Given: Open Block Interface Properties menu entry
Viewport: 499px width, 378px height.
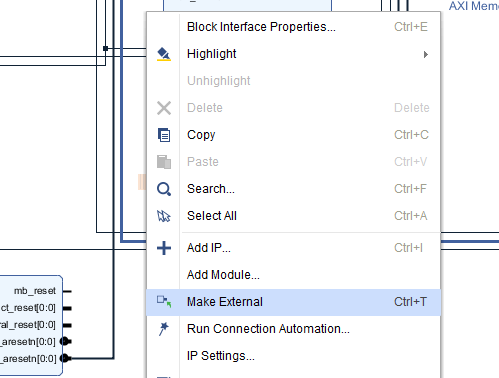Looking at the screenshot, I should coord(294,27).
